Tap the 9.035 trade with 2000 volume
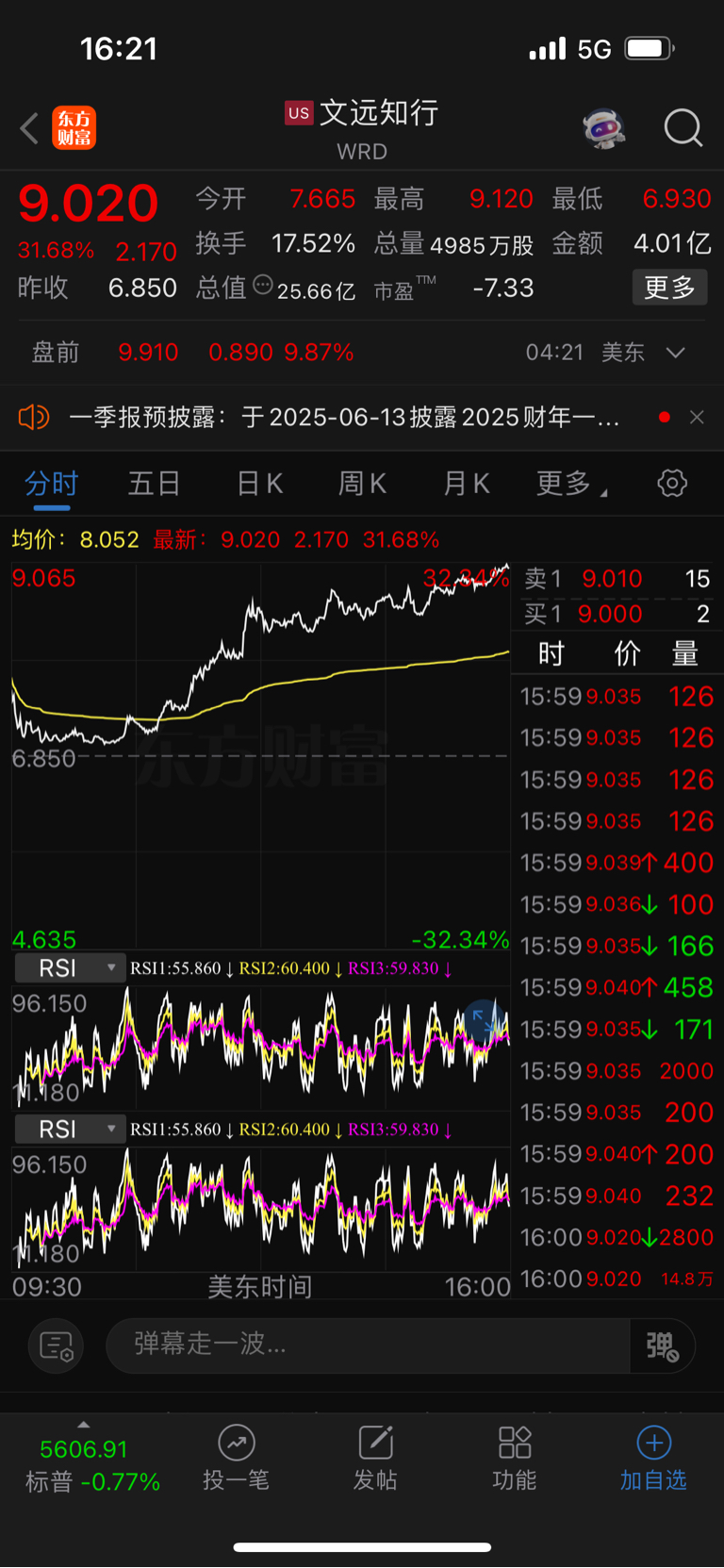 point(617,1071)
